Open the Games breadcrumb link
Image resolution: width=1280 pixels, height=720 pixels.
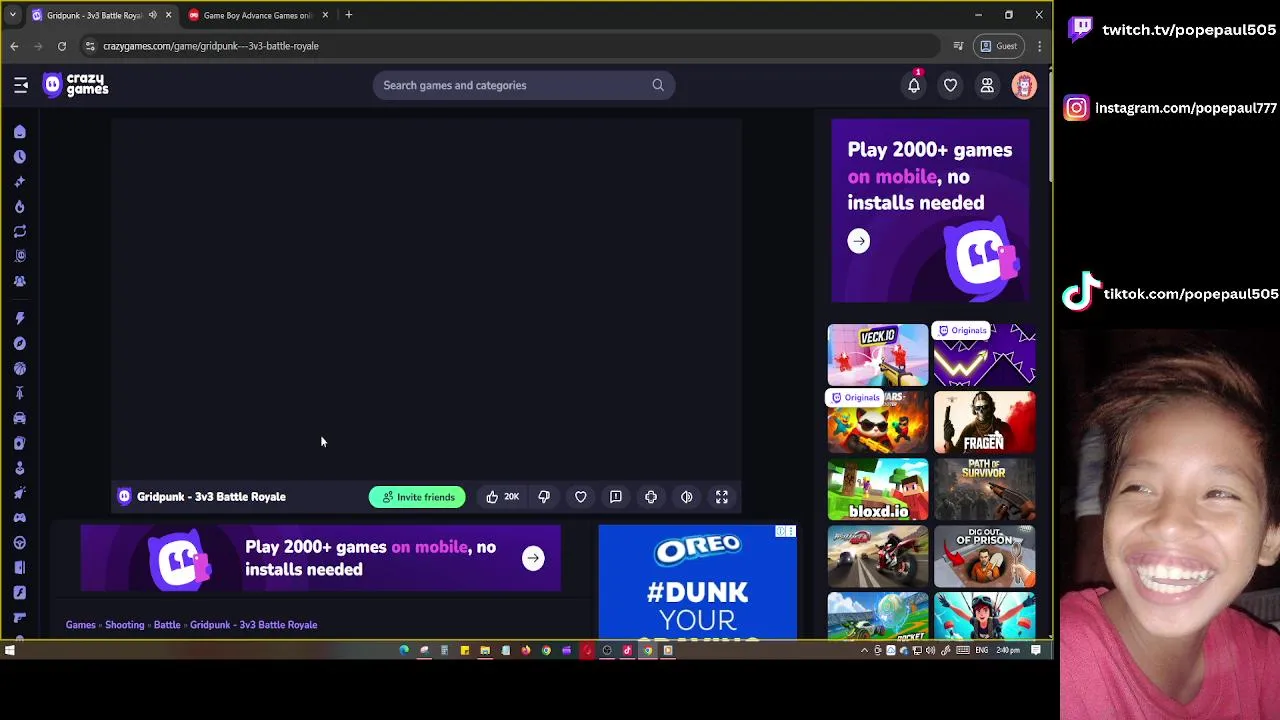81,625
